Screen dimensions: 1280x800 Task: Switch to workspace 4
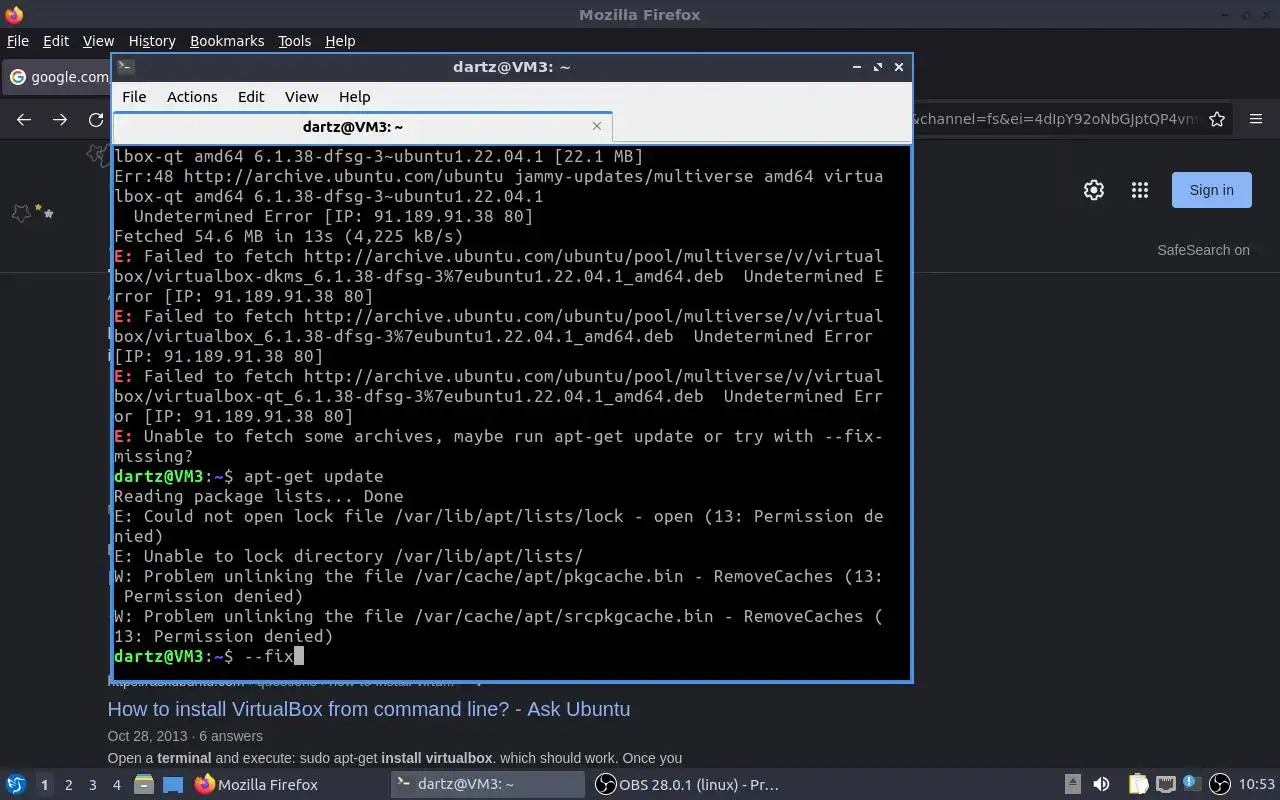(116, 785)
